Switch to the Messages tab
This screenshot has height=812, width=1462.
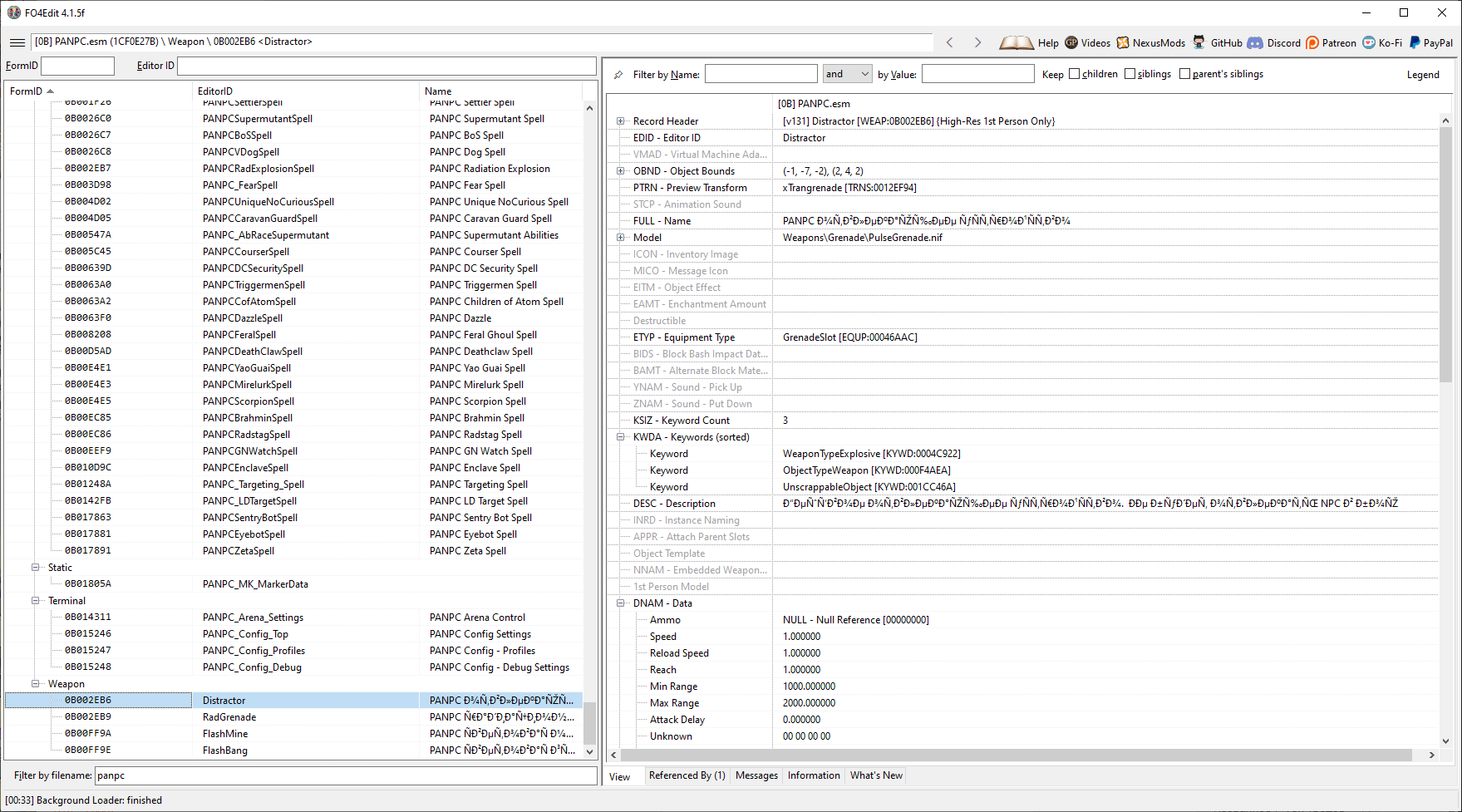pyautogui.click(x=756, y=775)
